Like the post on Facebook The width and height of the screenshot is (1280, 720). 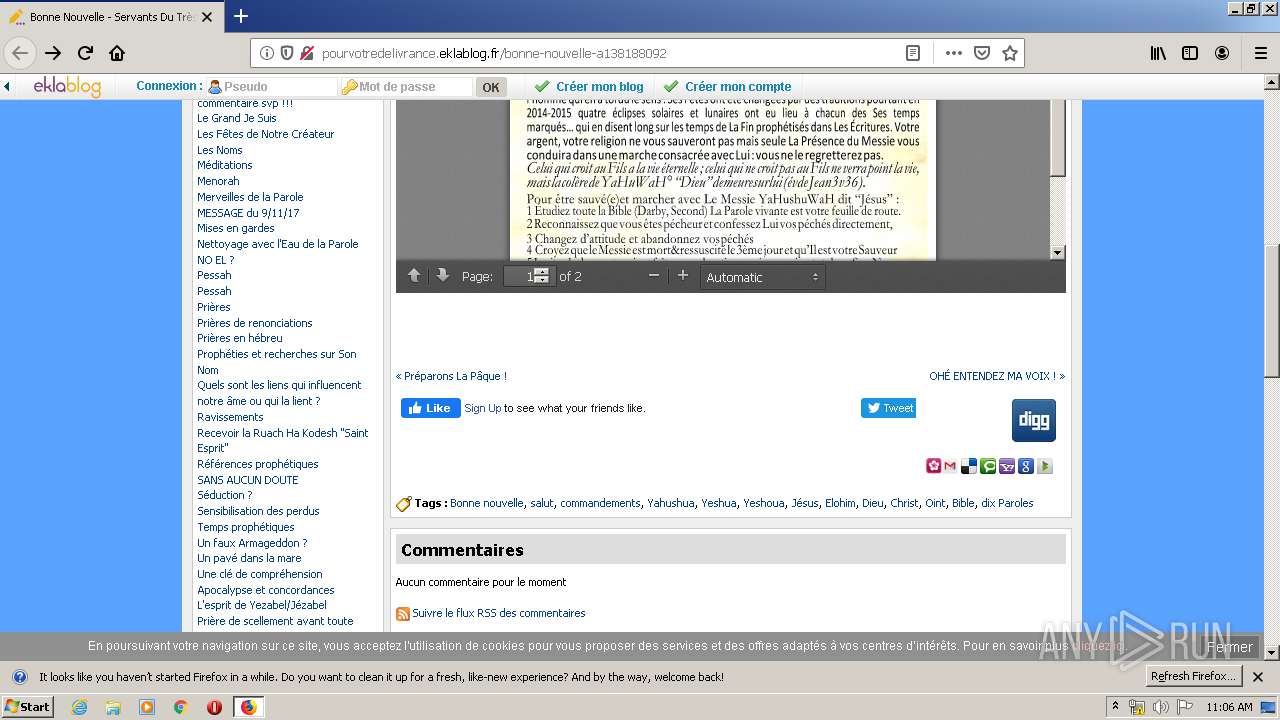(431, 408)
